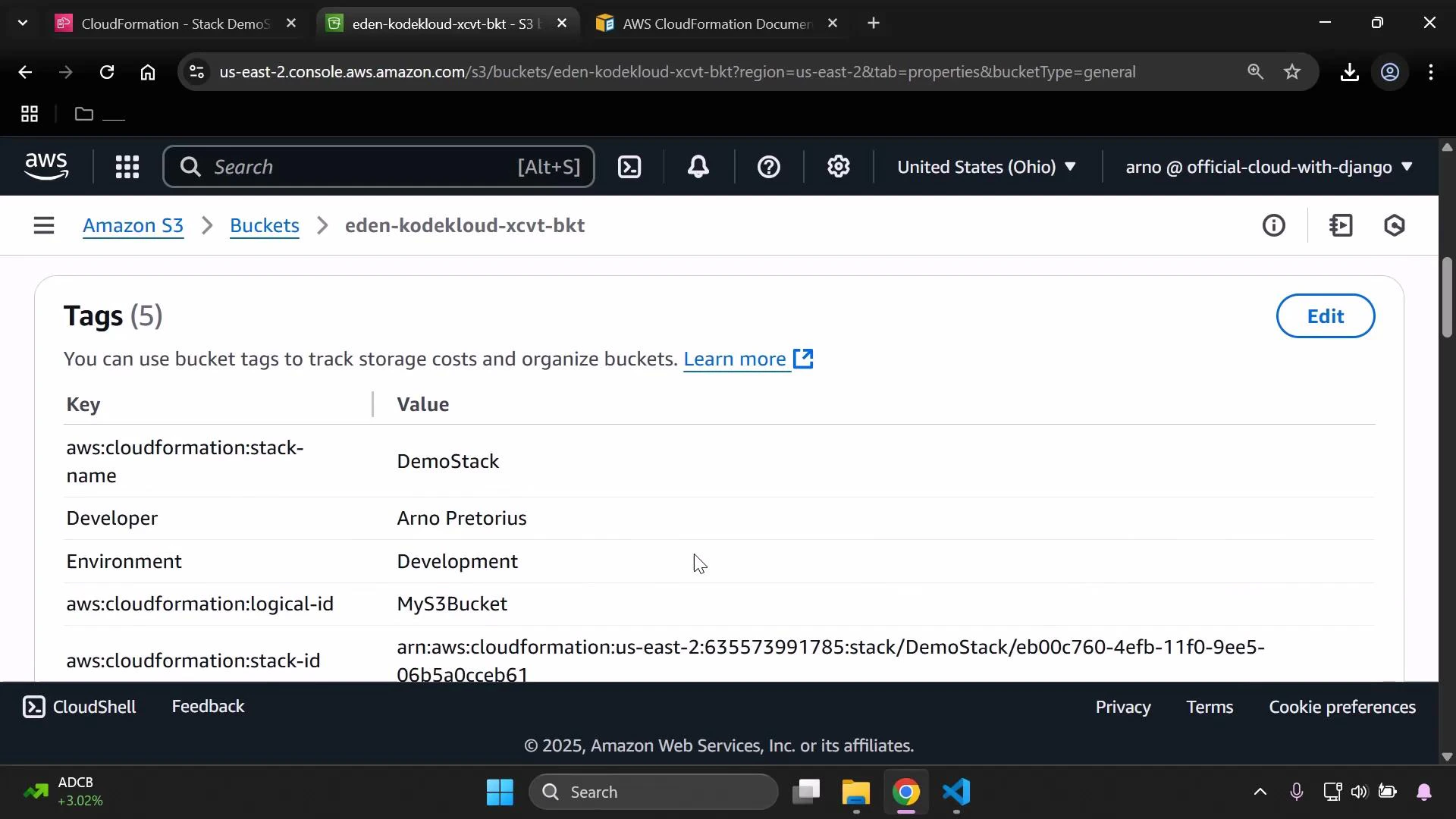Image resolution: width=1456 pixels, height=819 pixels.
Task: Open account settings with the gear icon
Action: click(x=838, y=166)
